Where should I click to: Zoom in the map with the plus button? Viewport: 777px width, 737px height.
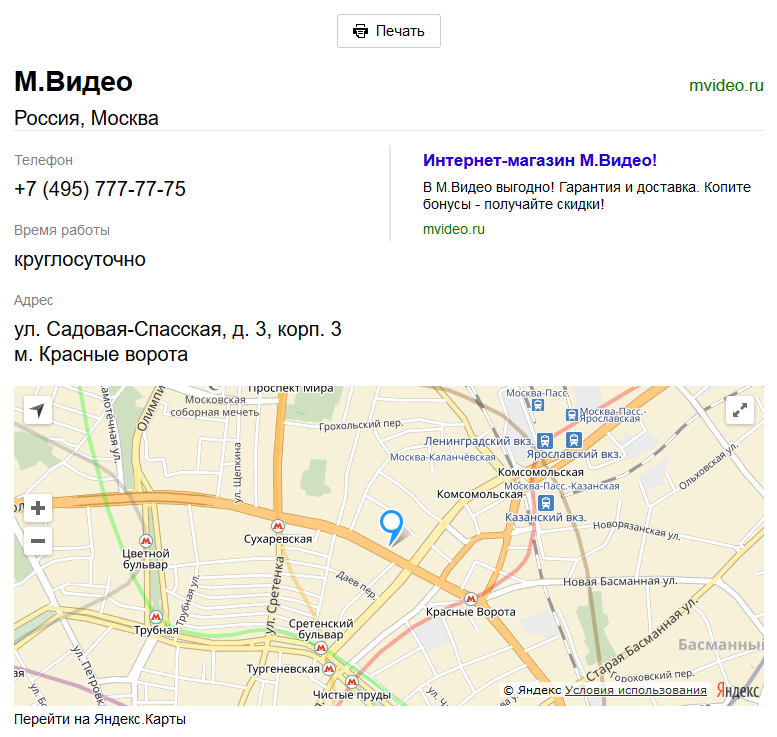click(x=38, y=508)
